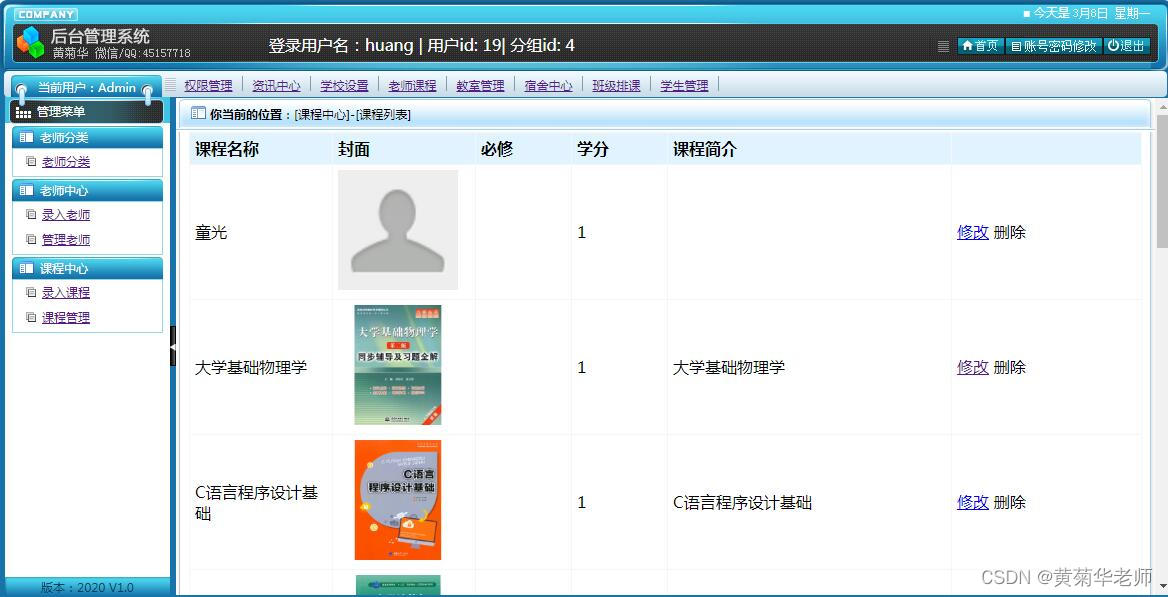The width and height of the screenshot is (1168, 597).
Task: Click the scrollbar up arrow
Action: pos(1161,107)
